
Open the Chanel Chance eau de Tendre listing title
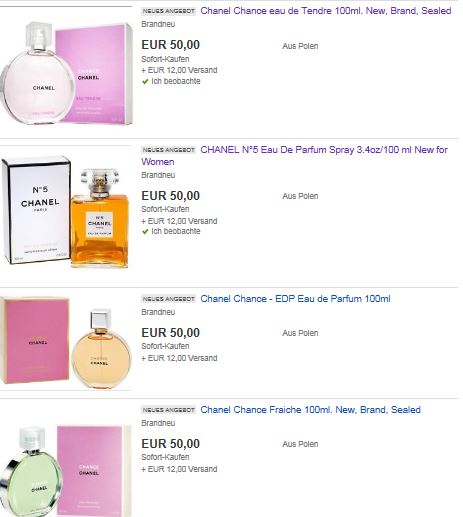(x=326, y=11)
